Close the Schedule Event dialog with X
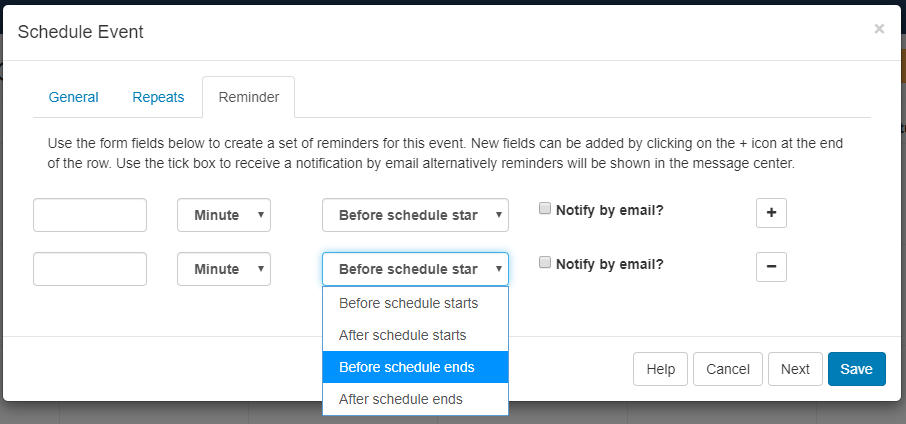The width and height of the screenshot is (906, 424). point(879,29)
